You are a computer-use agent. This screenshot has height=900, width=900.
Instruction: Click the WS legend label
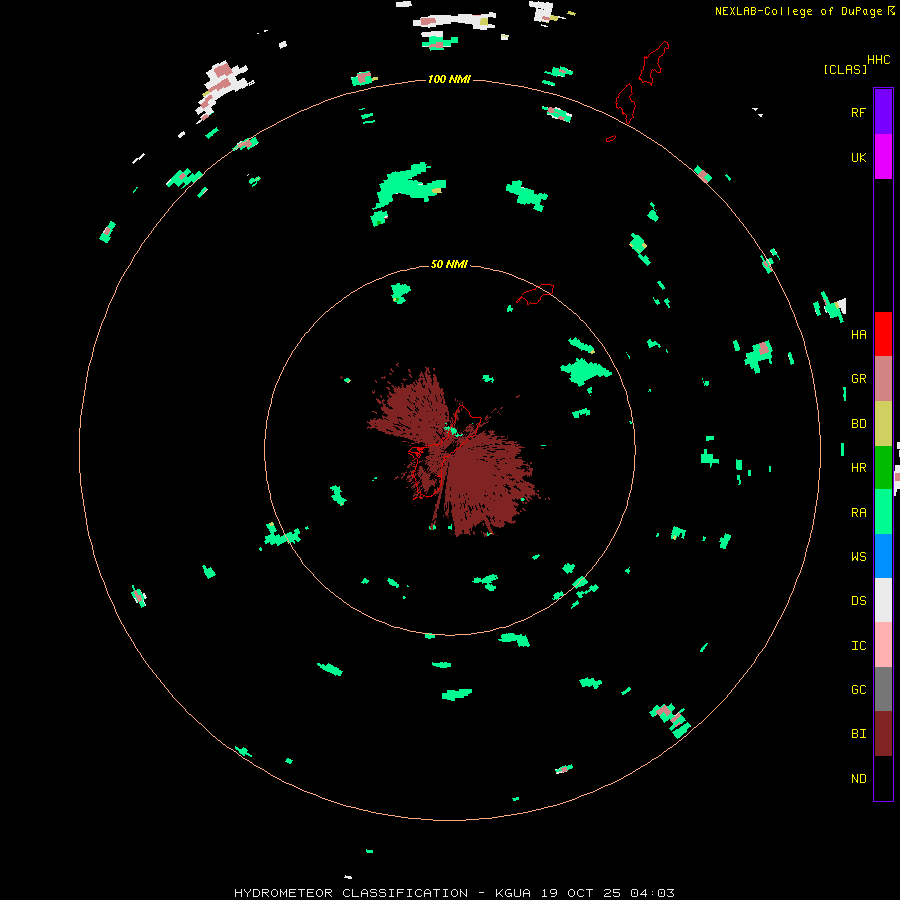(858, 557)
